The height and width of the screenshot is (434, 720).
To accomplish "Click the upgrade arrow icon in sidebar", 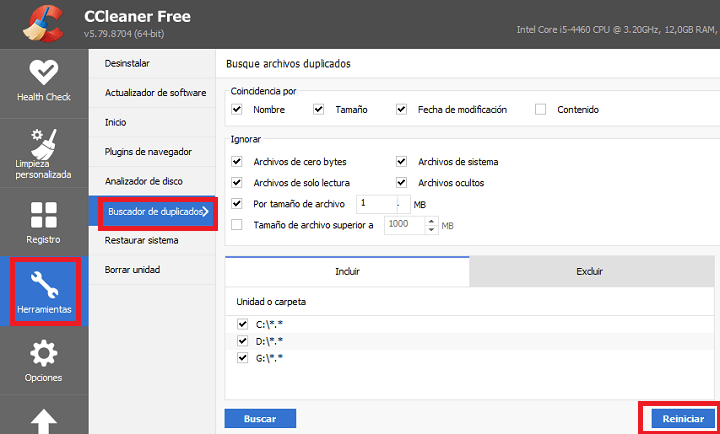I will [x=44, y=421].
